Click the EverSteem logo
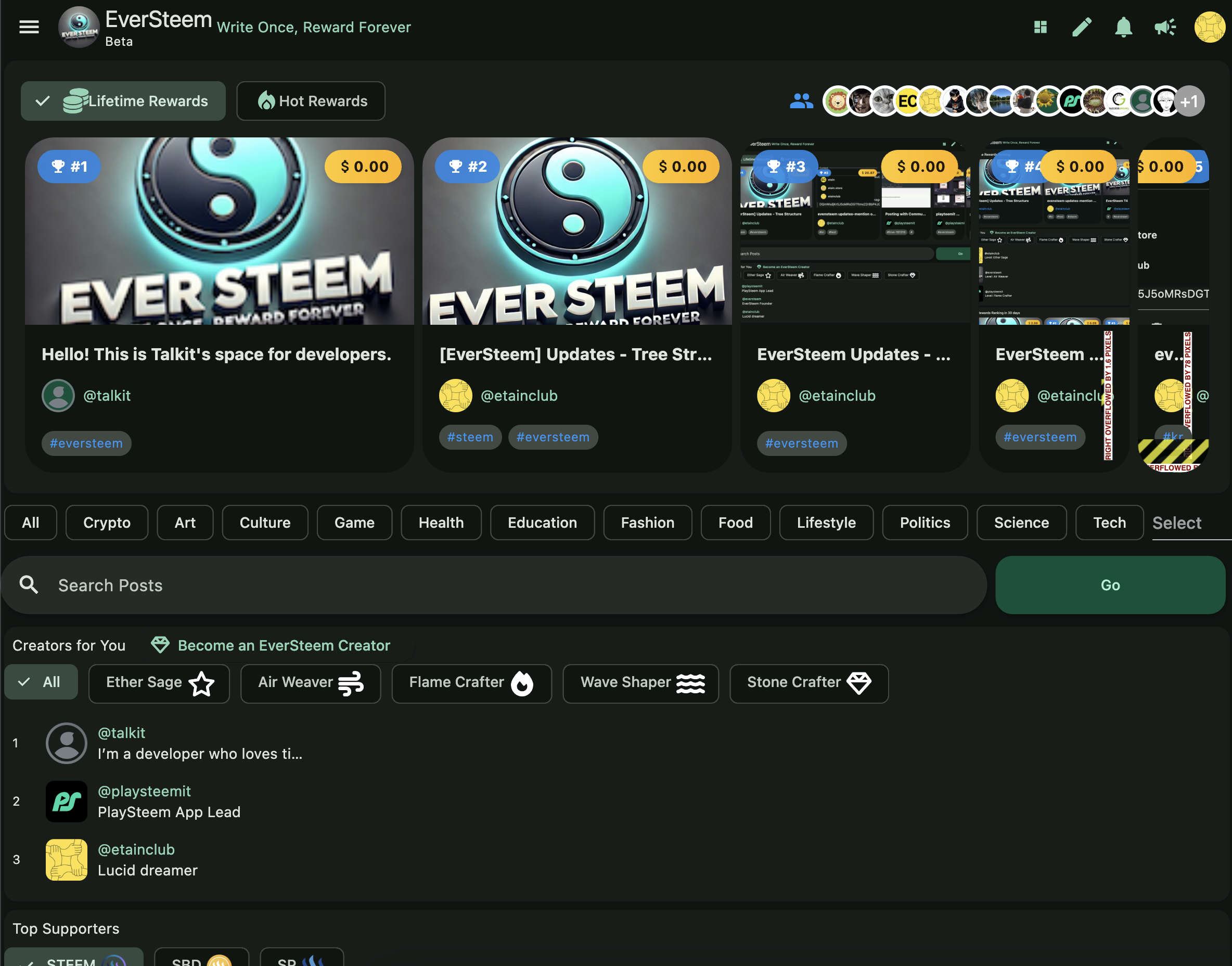Screen dimensions: 1232x966 [79, 27]
